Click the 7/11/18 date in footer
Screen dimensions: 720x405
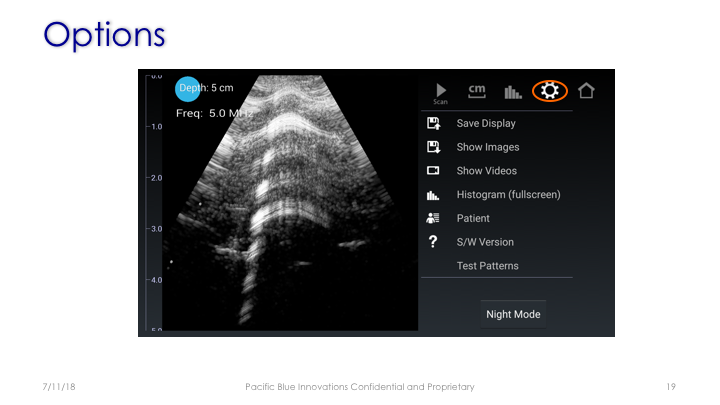59,387
